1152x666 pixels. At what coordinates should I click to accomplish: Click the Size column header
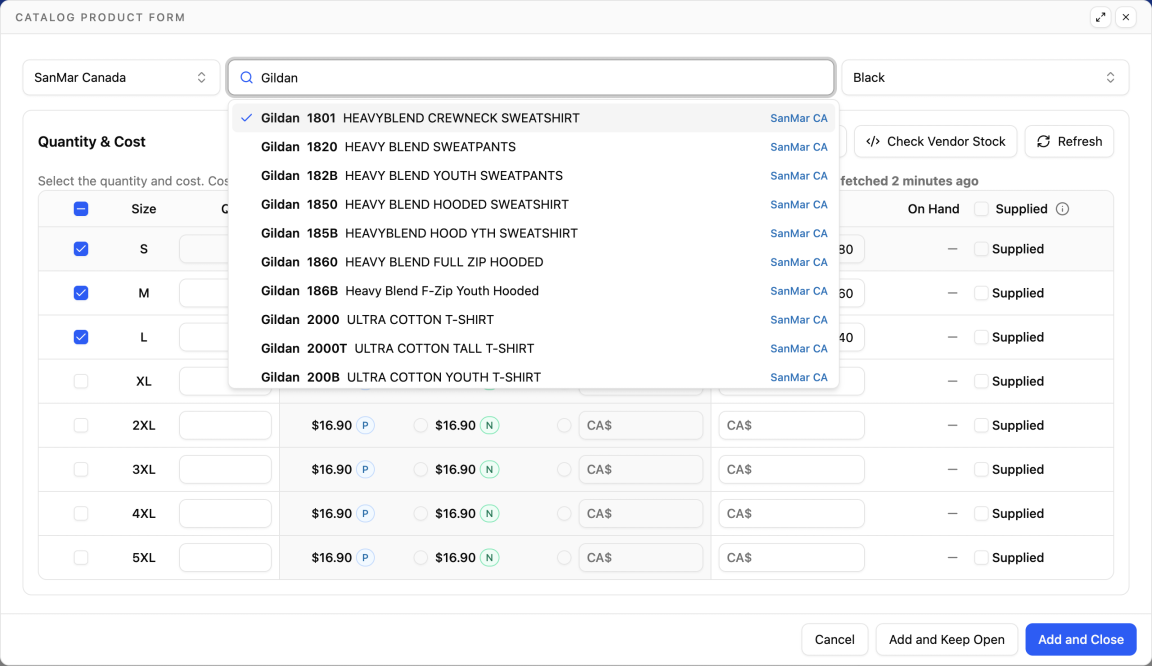(143, 209)
